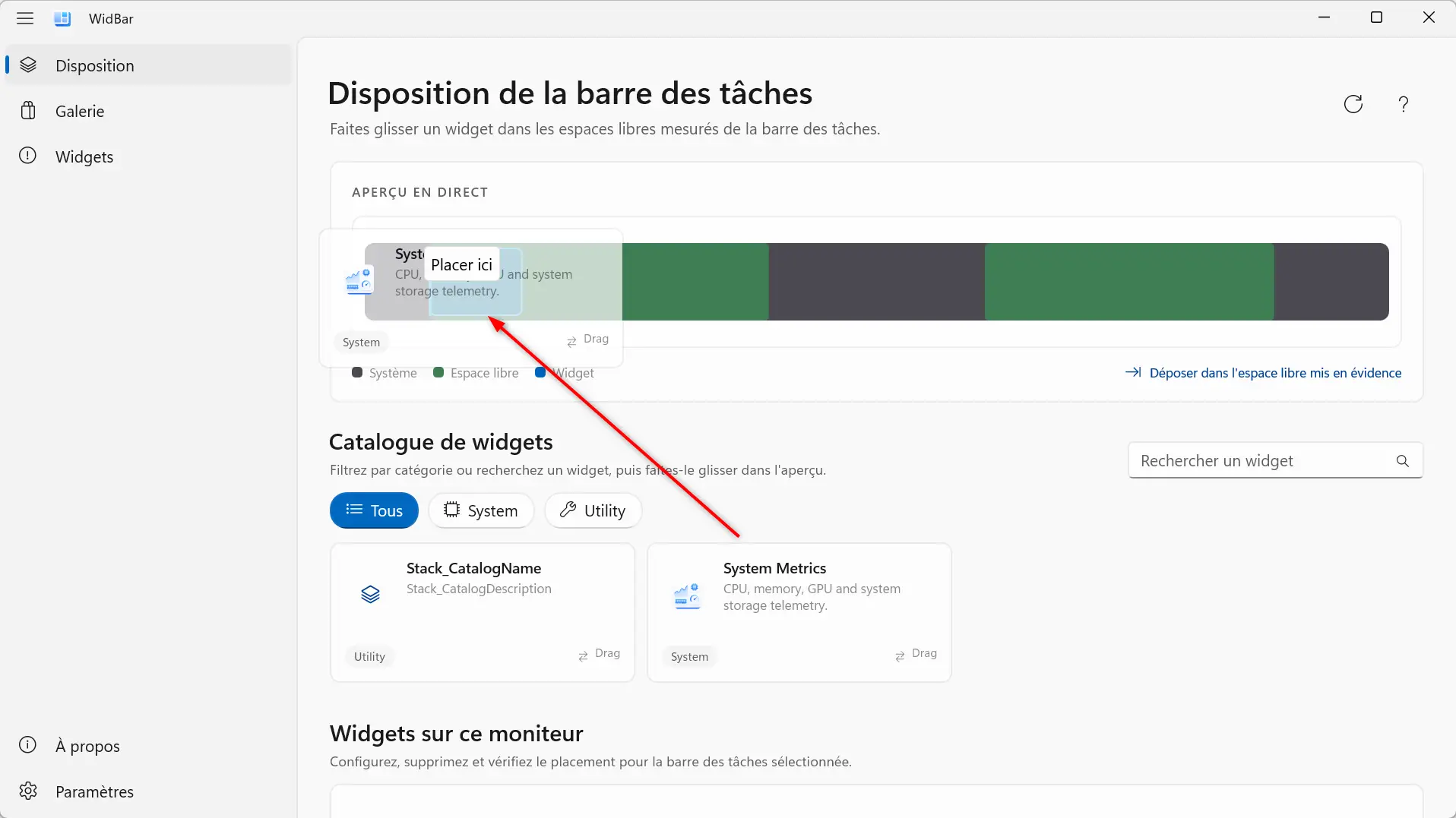Open help with the question mark icon
Viewport: 1456px width, 818px height.
pos(1404,104)
